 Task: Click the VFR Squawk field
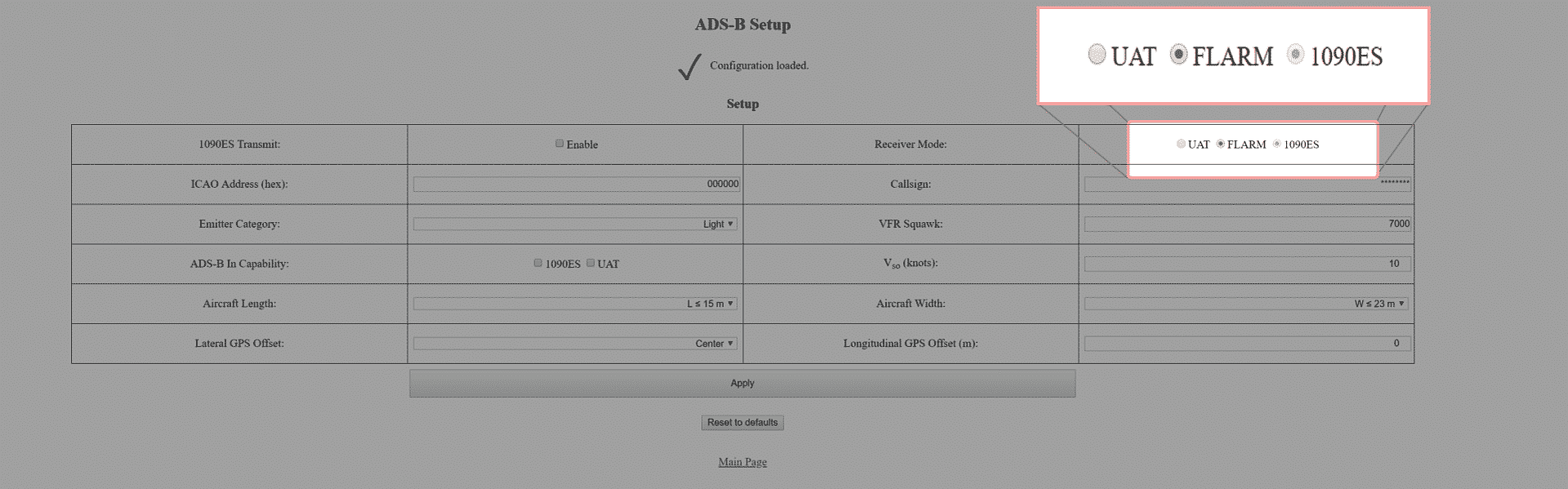pyautogui.click(x=1248, y=224)
